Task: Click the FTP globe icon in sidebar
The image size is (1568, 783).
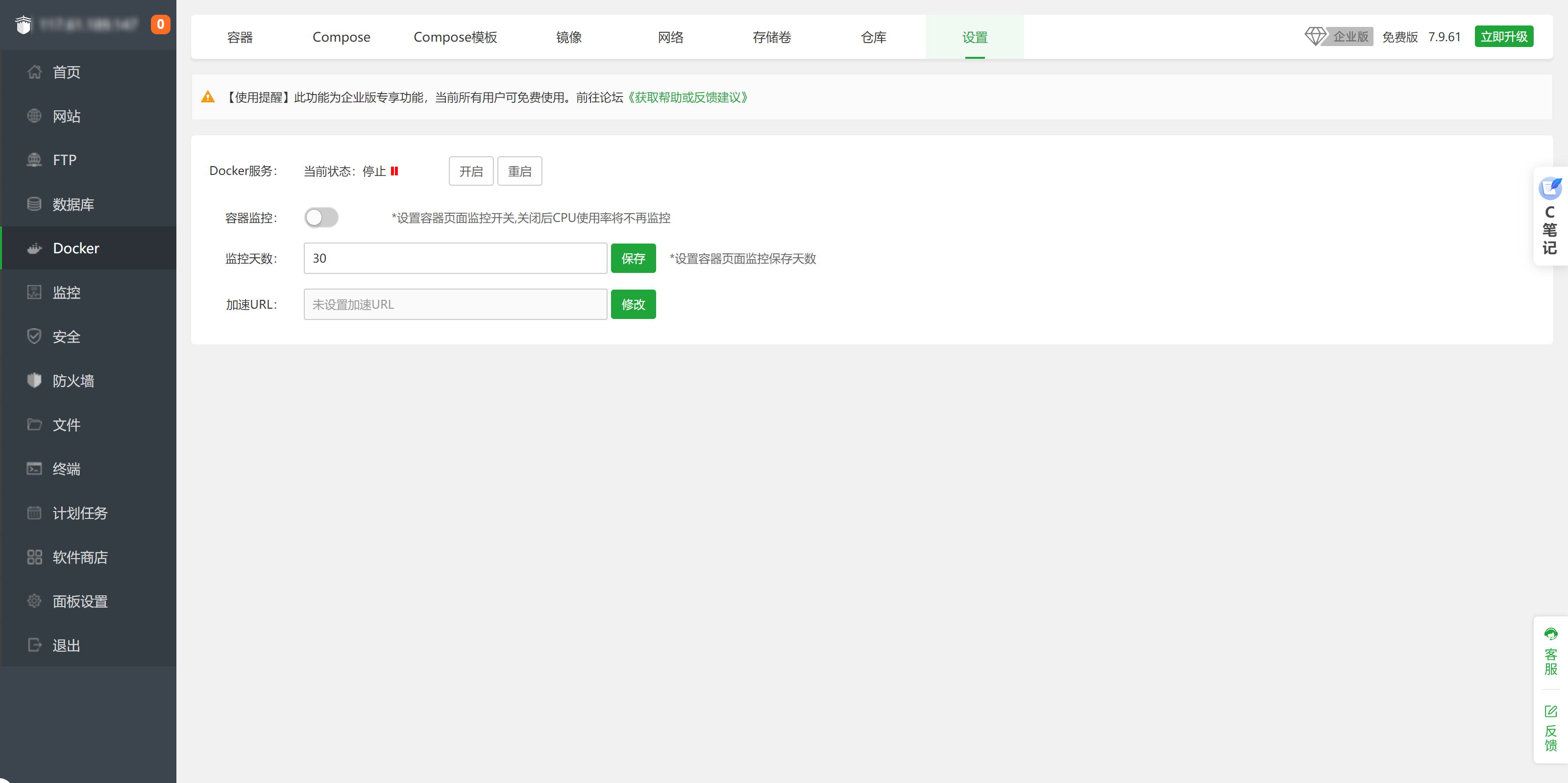Action: click(34, 160)
